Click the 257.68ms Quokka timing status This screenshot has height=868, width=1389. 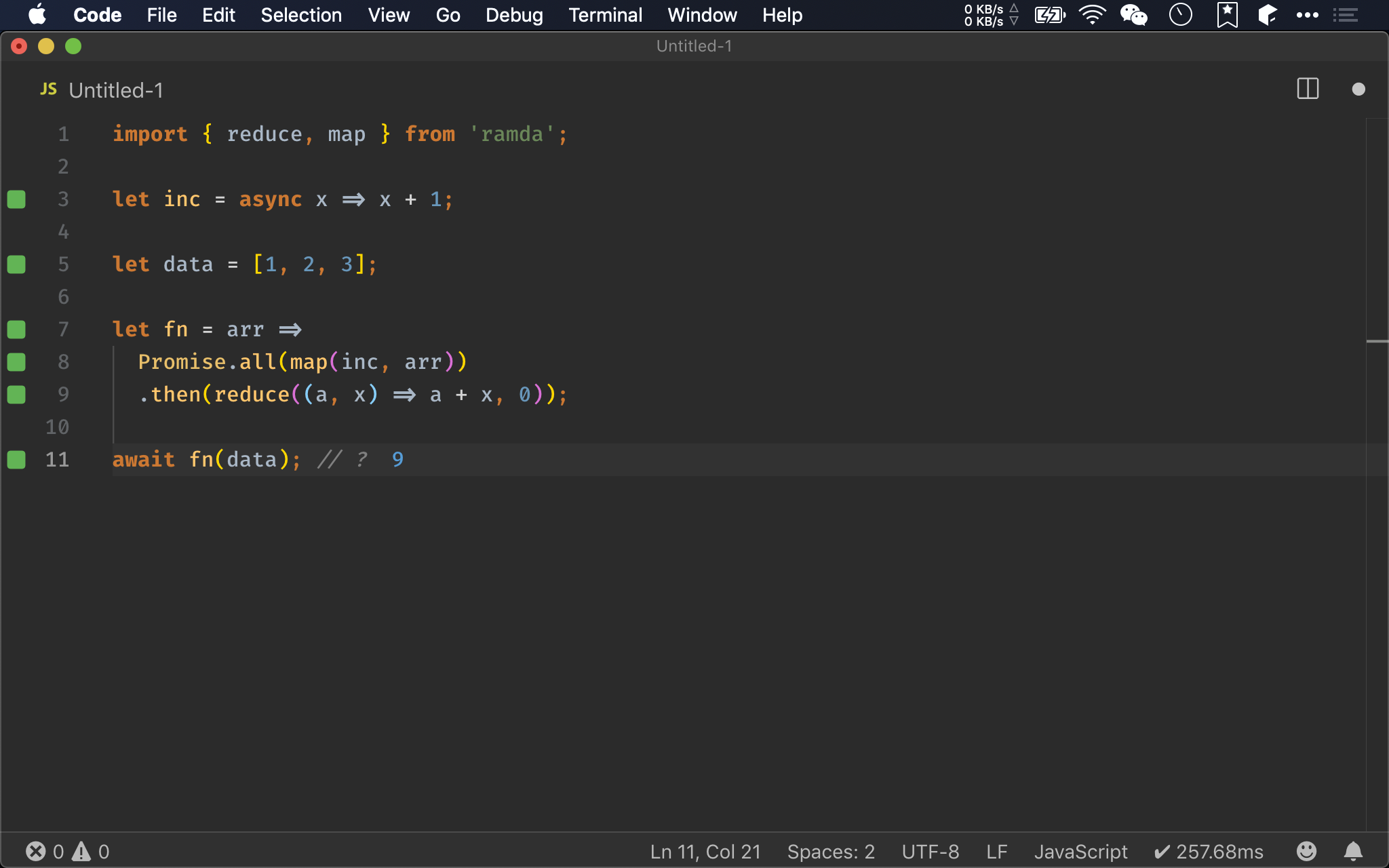point(1209,851)
